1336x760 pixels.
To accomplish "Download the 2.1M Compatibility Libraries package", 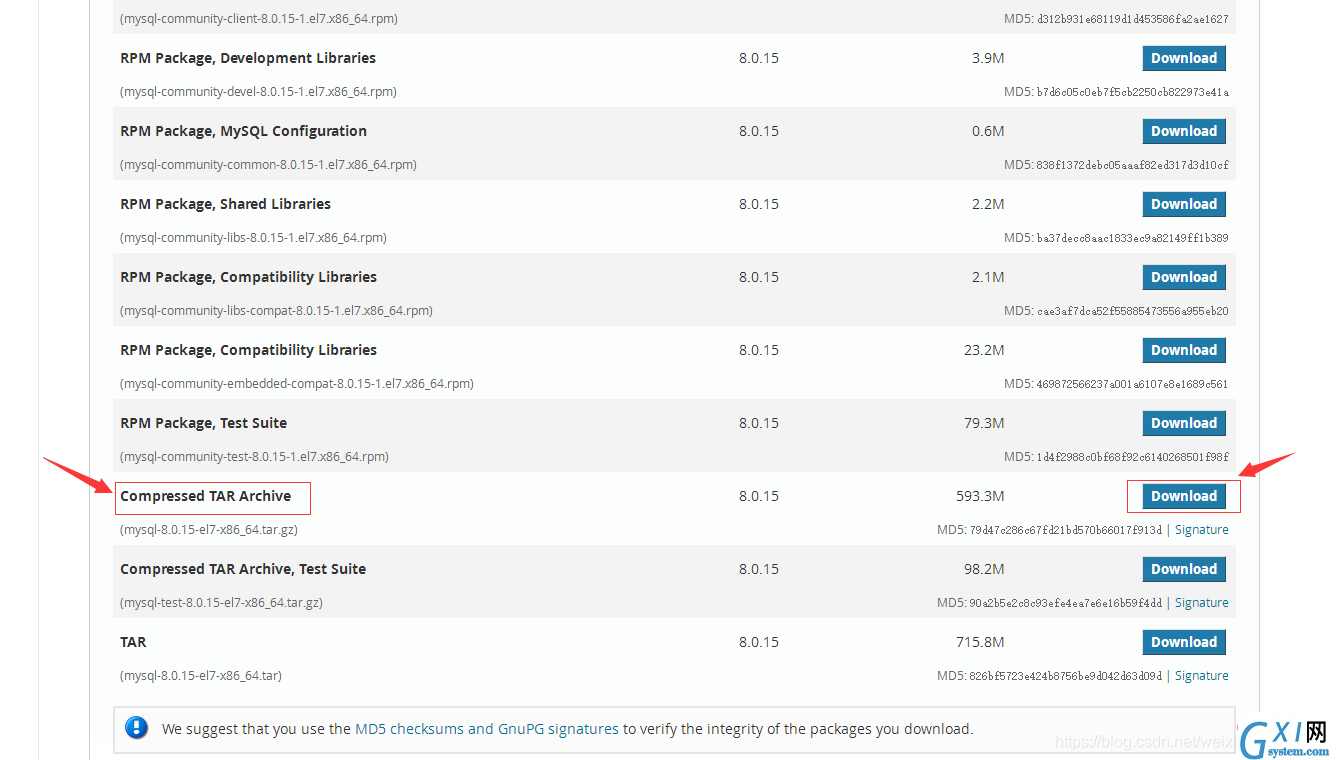I will pos(1184,277).
